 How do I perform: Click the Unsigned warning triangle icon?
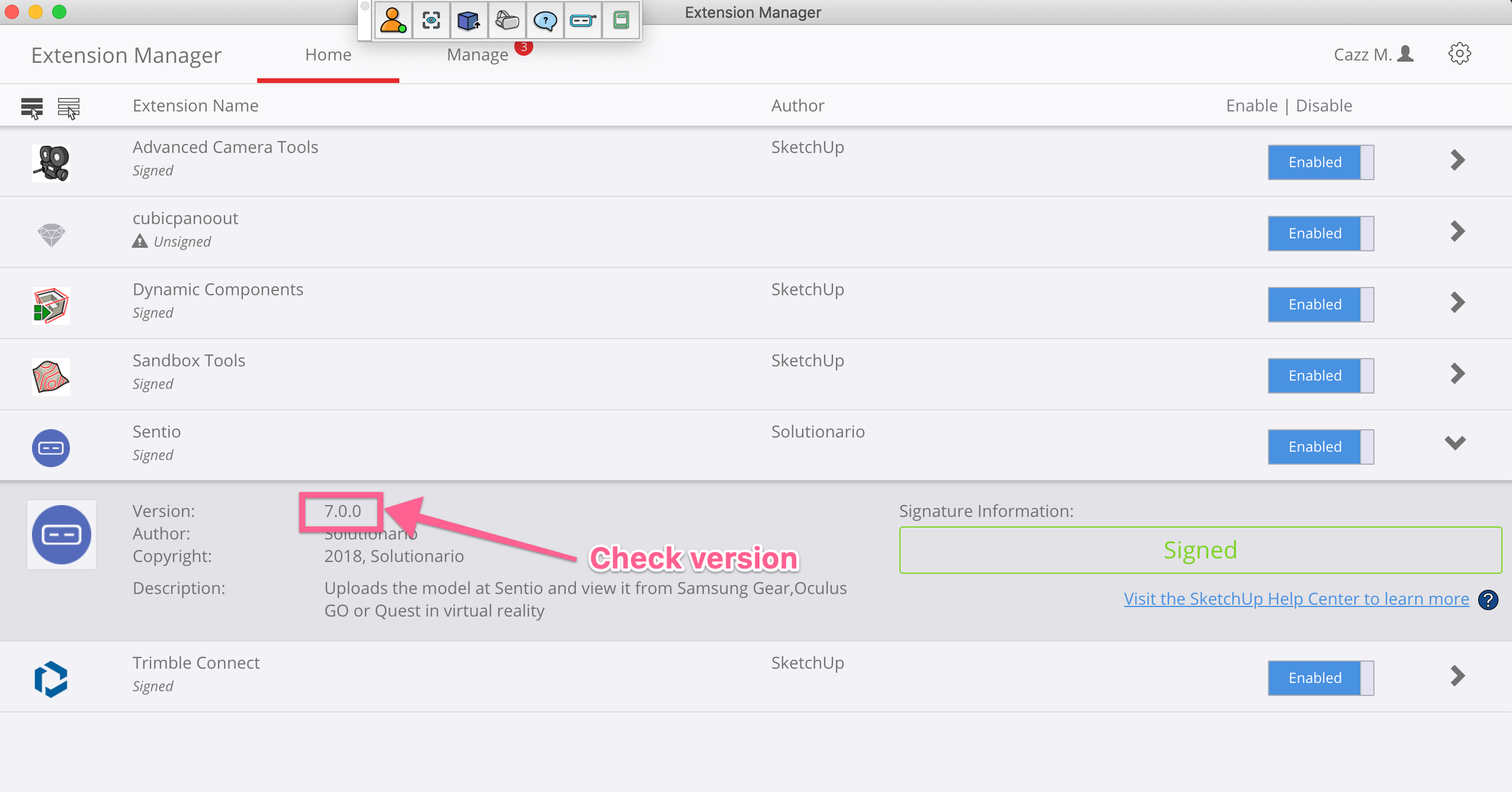point(140,241)
